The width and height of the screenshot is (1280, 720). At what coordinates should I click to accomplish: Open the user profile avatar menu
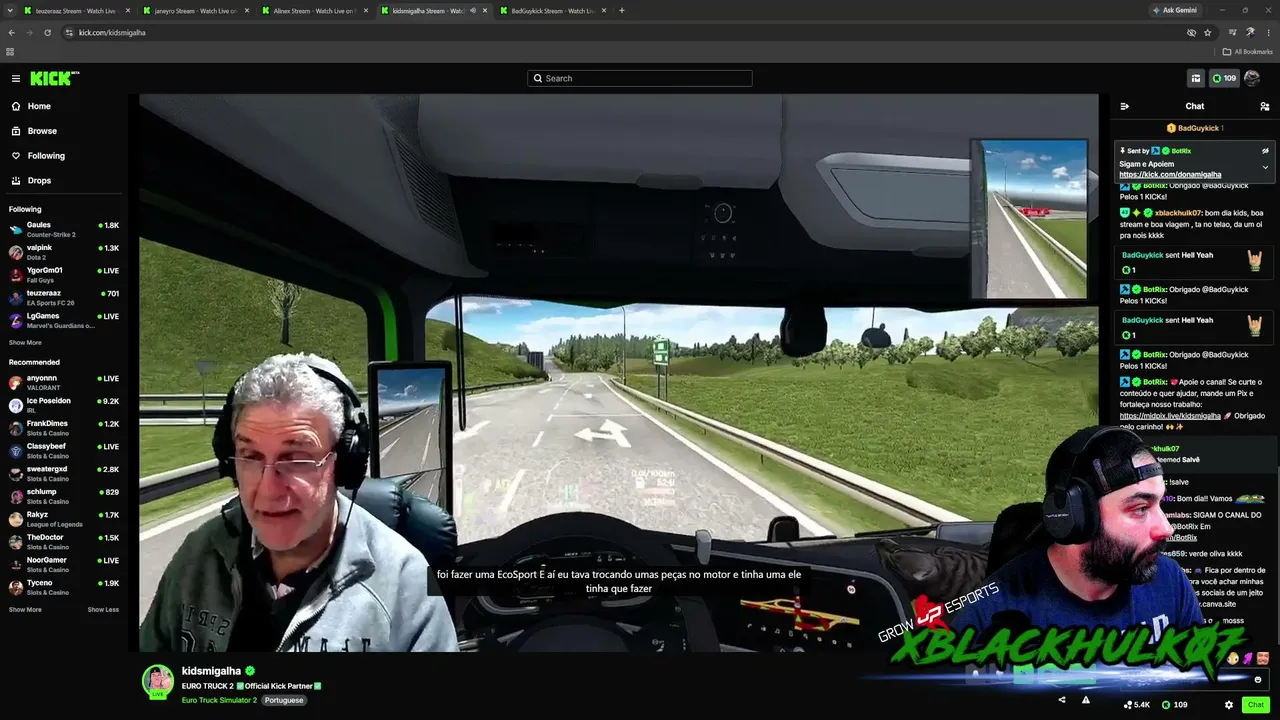(x=1251, y=78)
